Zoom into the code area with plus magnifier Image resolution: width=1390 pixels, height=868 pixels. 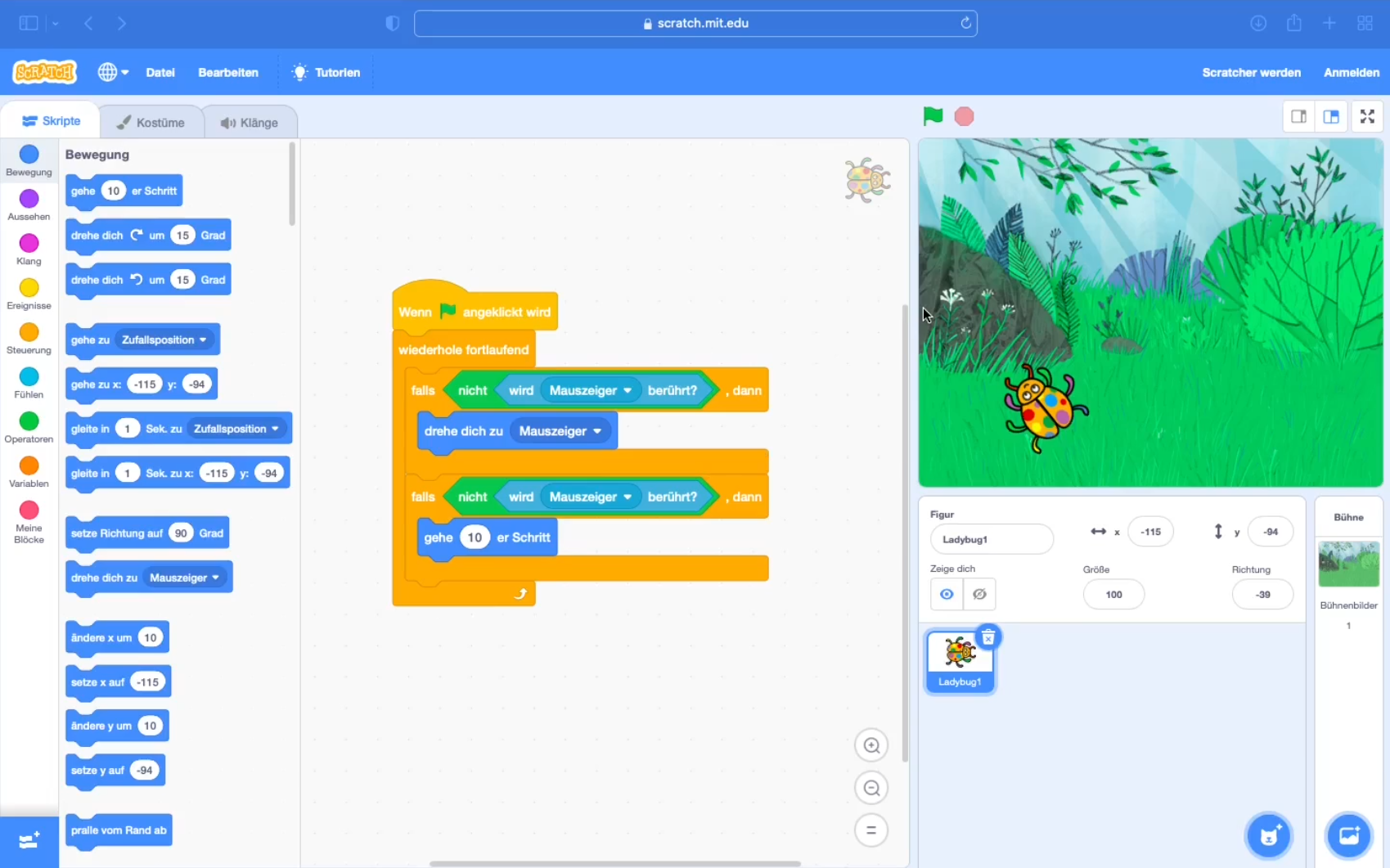[870, 745]
